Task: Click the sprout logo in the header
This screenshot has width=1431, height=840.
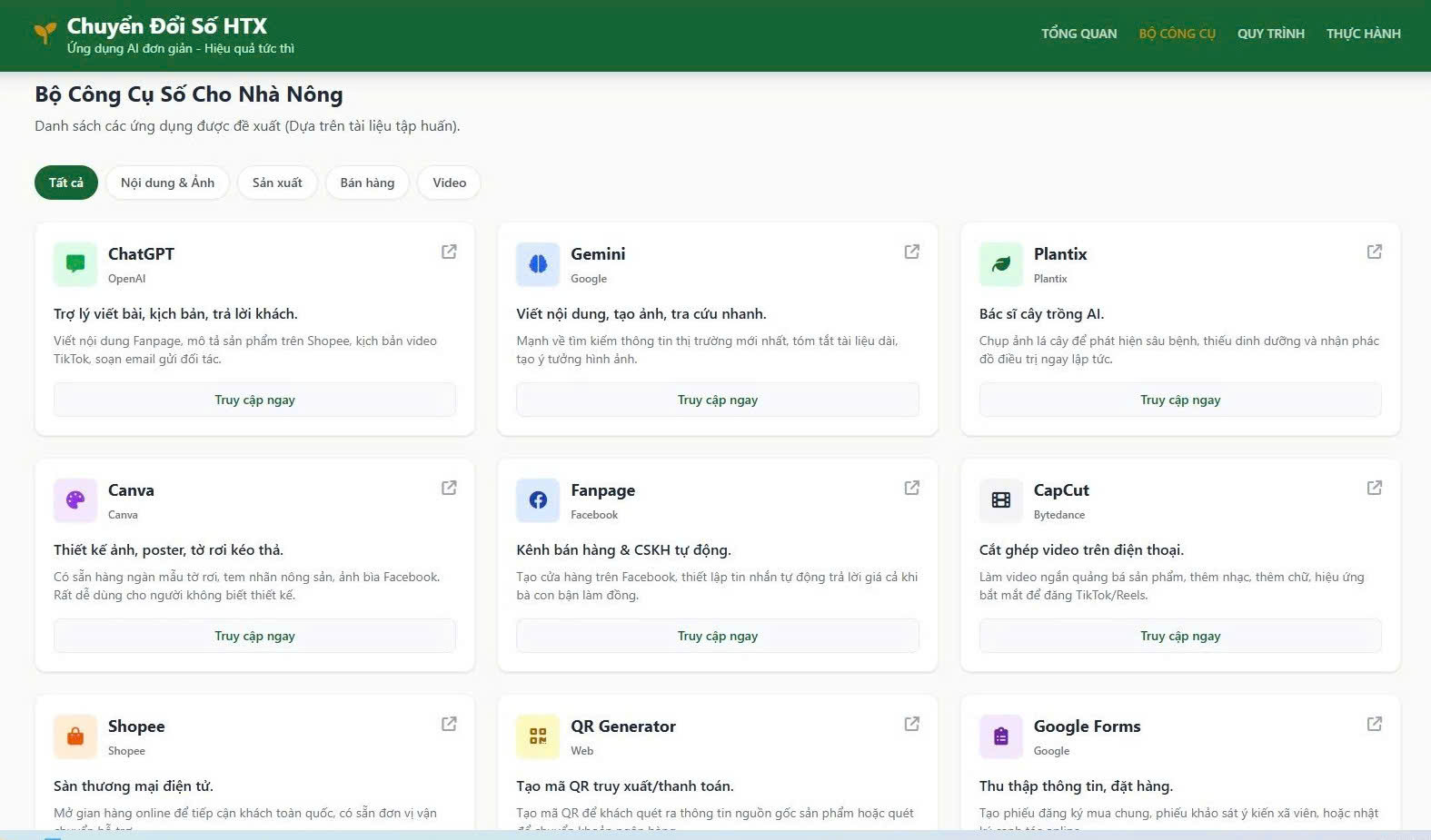Action: 45,34
